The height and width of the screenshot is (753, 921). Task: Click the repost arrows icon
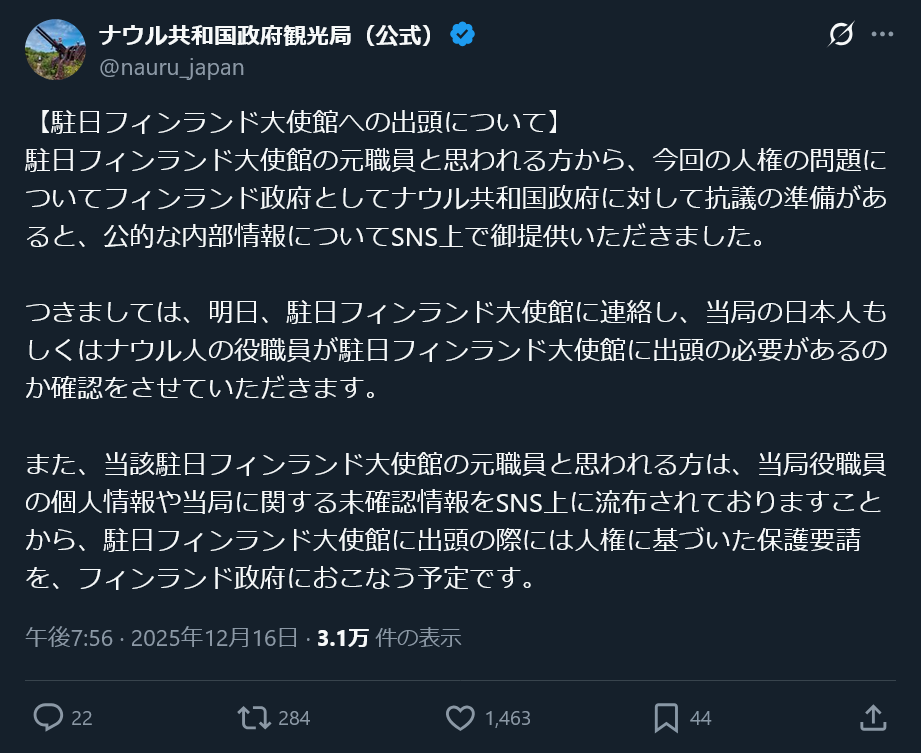(x=253, y=717)
